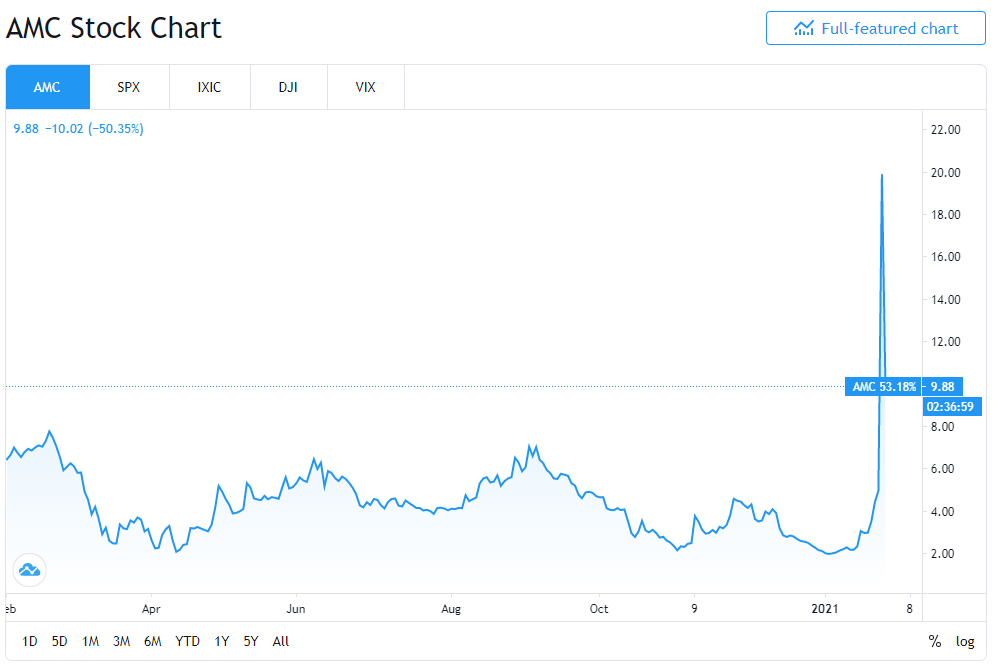Click the chart icon in Full-featured chart button
The image size is (997, 671).
pyautogui.click(x=804, y=29)
